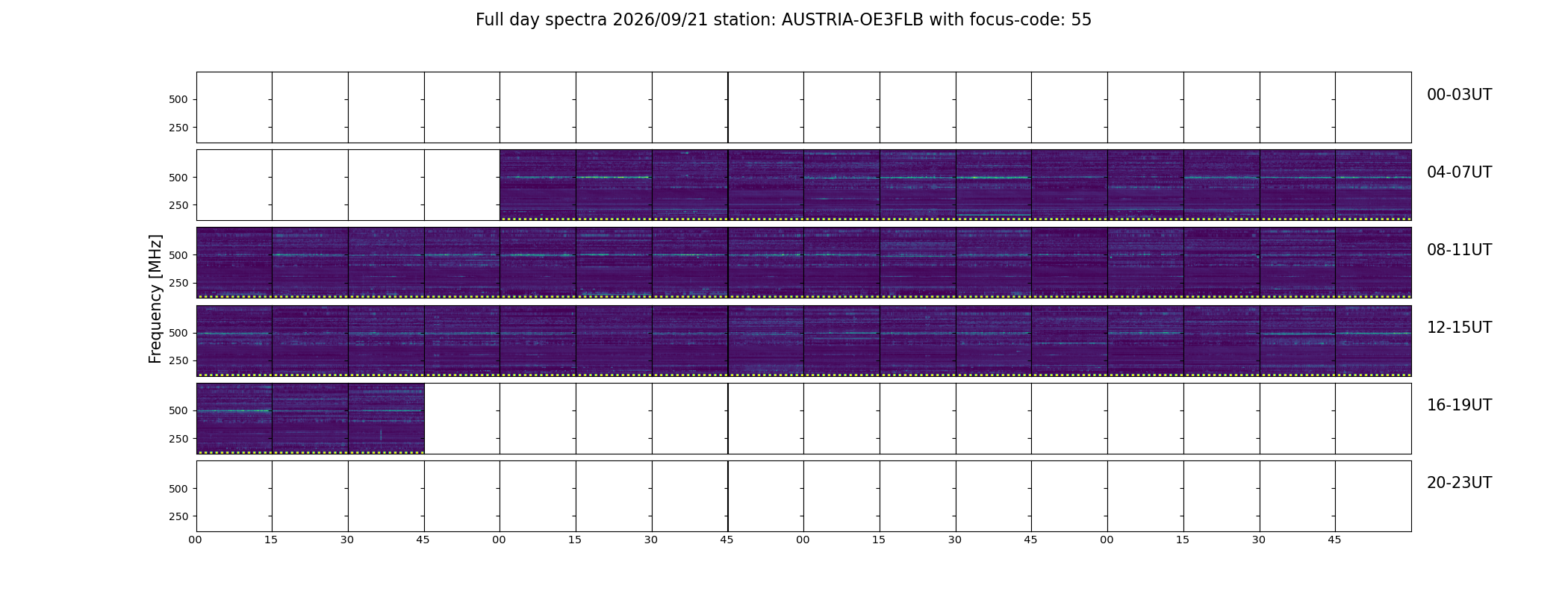The image size is (1568, 597).
Task: Click the 04-07UT row label
Action: [x=1459, y=172]
